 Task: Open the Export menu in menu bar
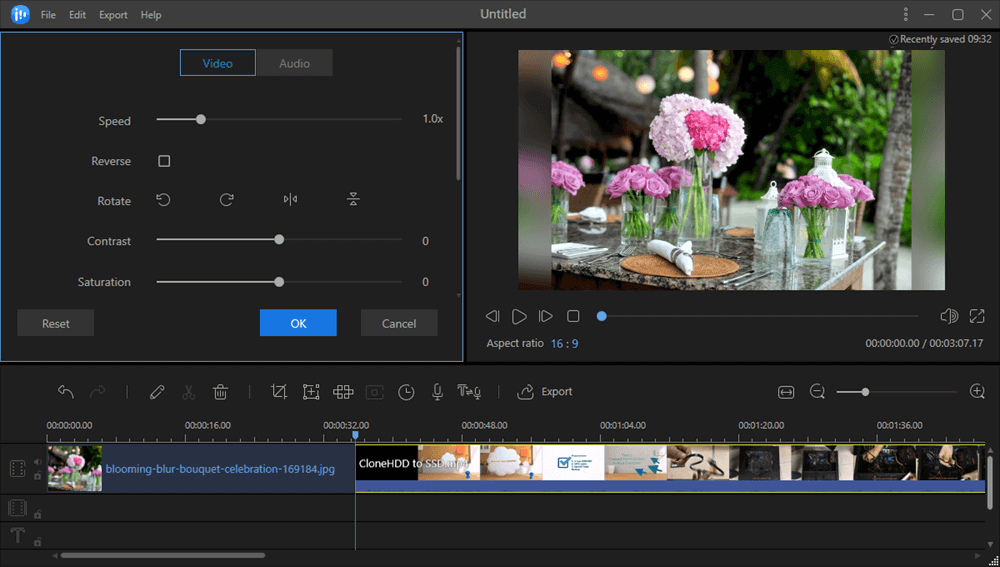113,15
